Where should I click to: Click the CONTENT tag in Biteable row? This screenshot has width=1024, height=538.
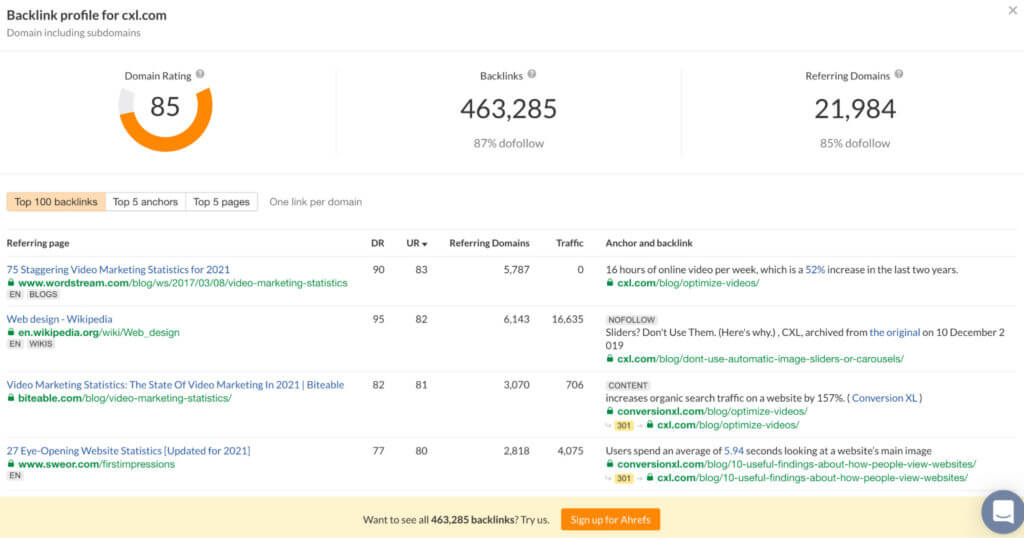628,385
